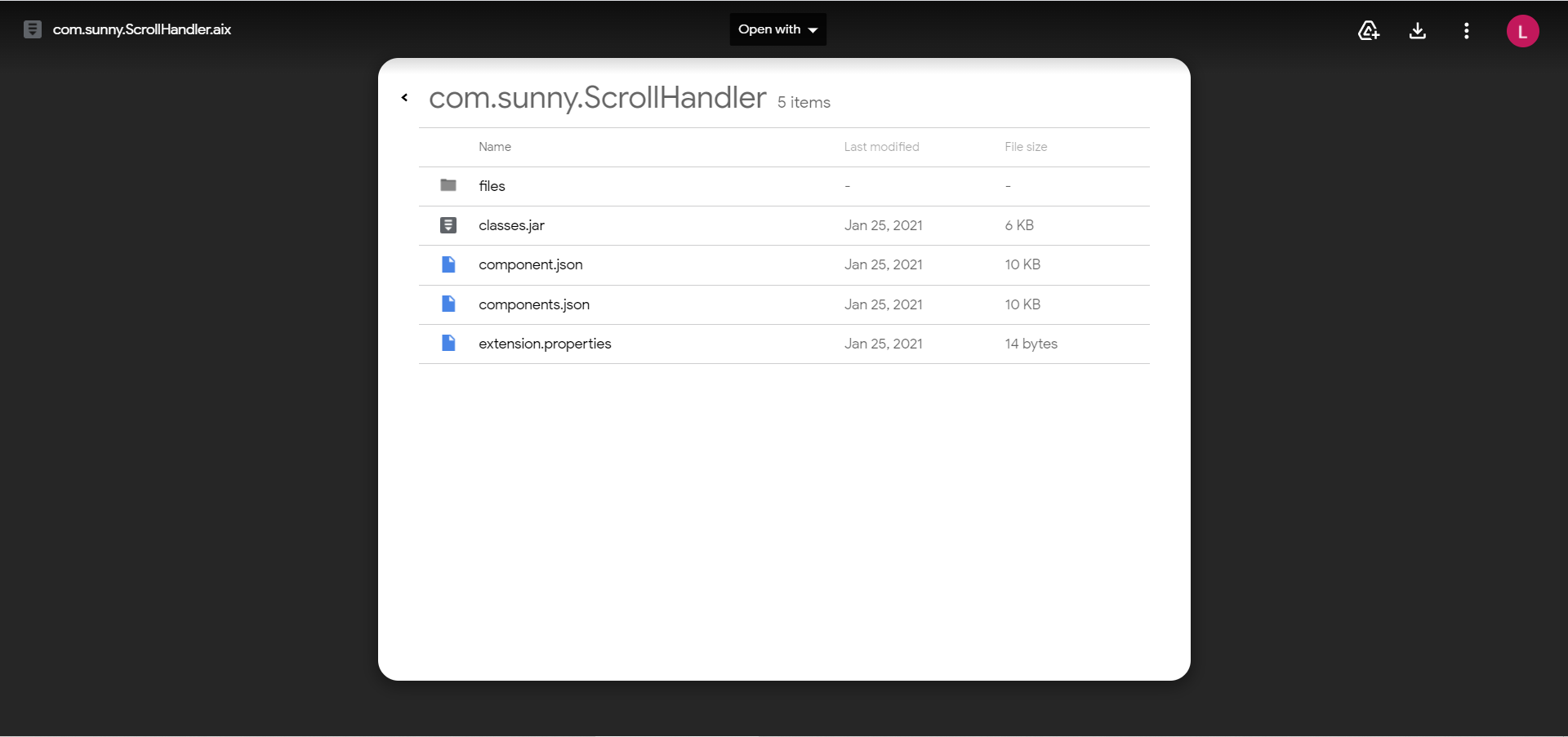Sort files by the Last modified column
The width and height of the screenshot is (1568, 737).
point(881,146)
